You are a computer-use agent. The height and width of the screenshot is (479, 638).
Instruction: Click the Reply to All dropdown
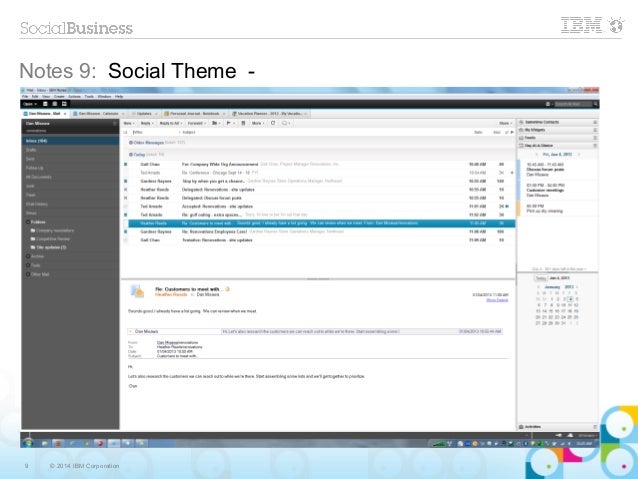pyautogui.click(x=171, y=123)
